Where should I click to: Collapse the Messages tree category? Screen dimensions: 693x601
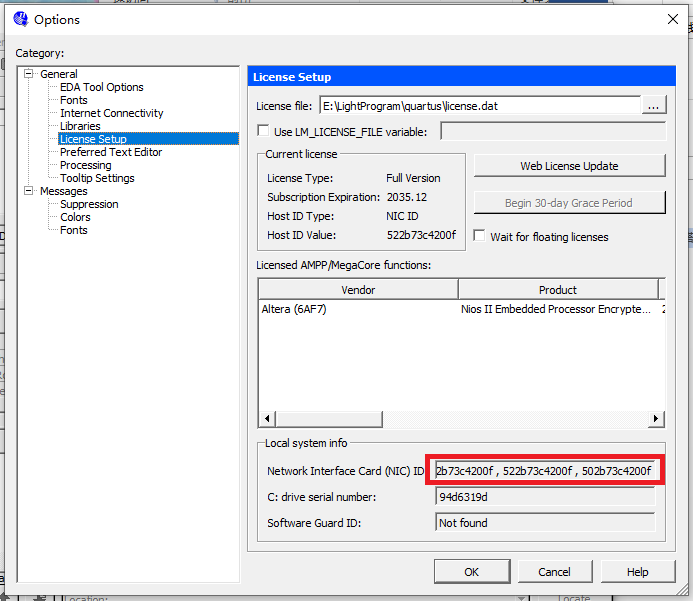click(30, 191)
